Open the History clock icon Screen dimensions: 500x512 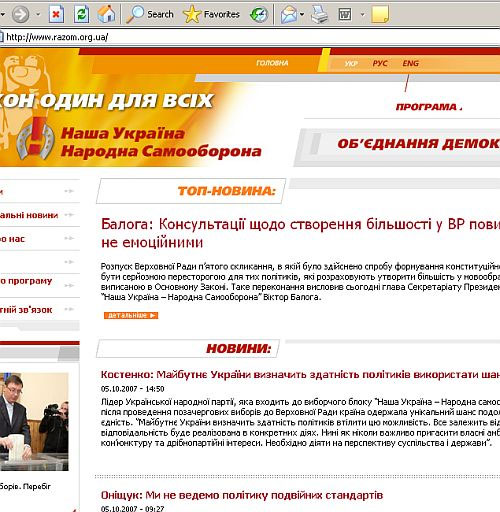259,14
